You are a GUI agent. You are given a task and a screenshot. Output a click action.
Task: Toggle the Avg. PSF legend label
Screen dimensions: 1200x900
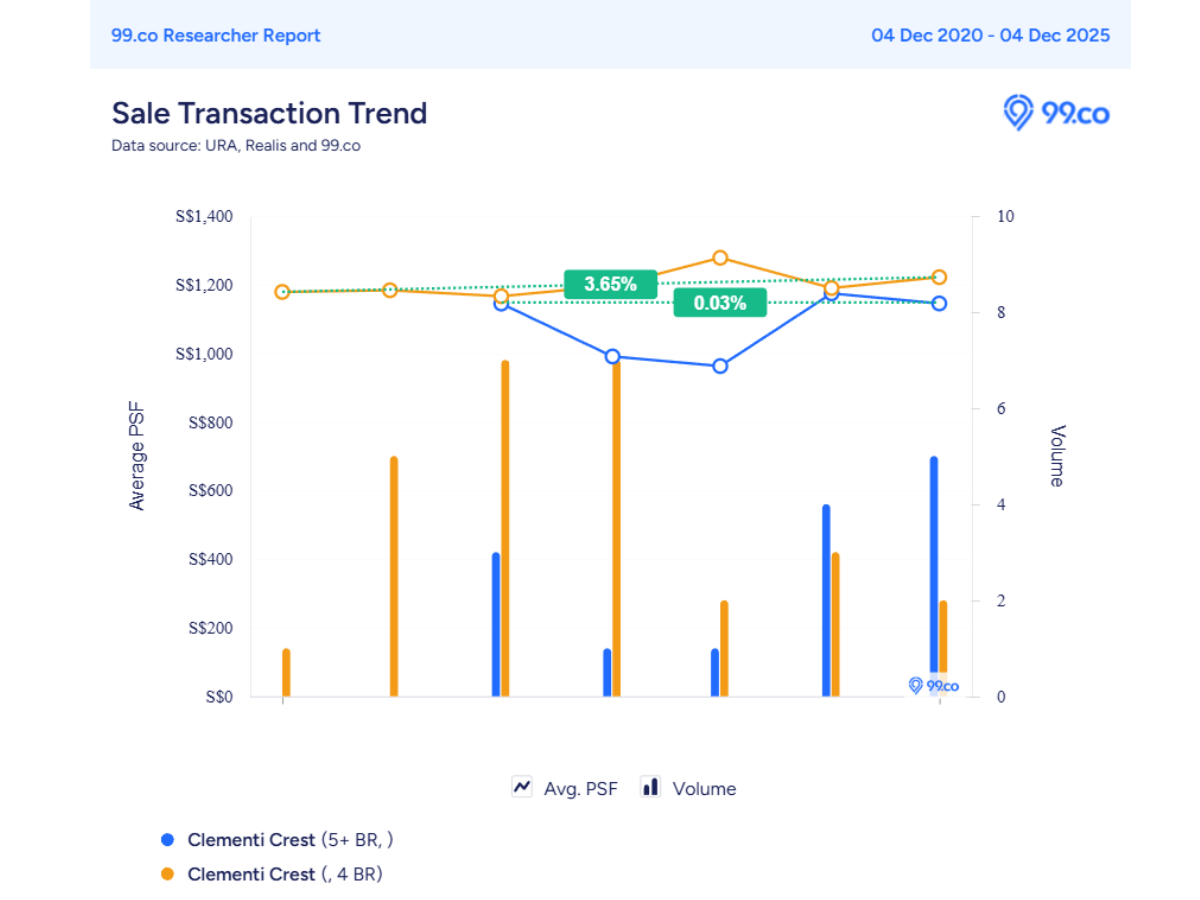pyautogui.click(x=580, y=789)
